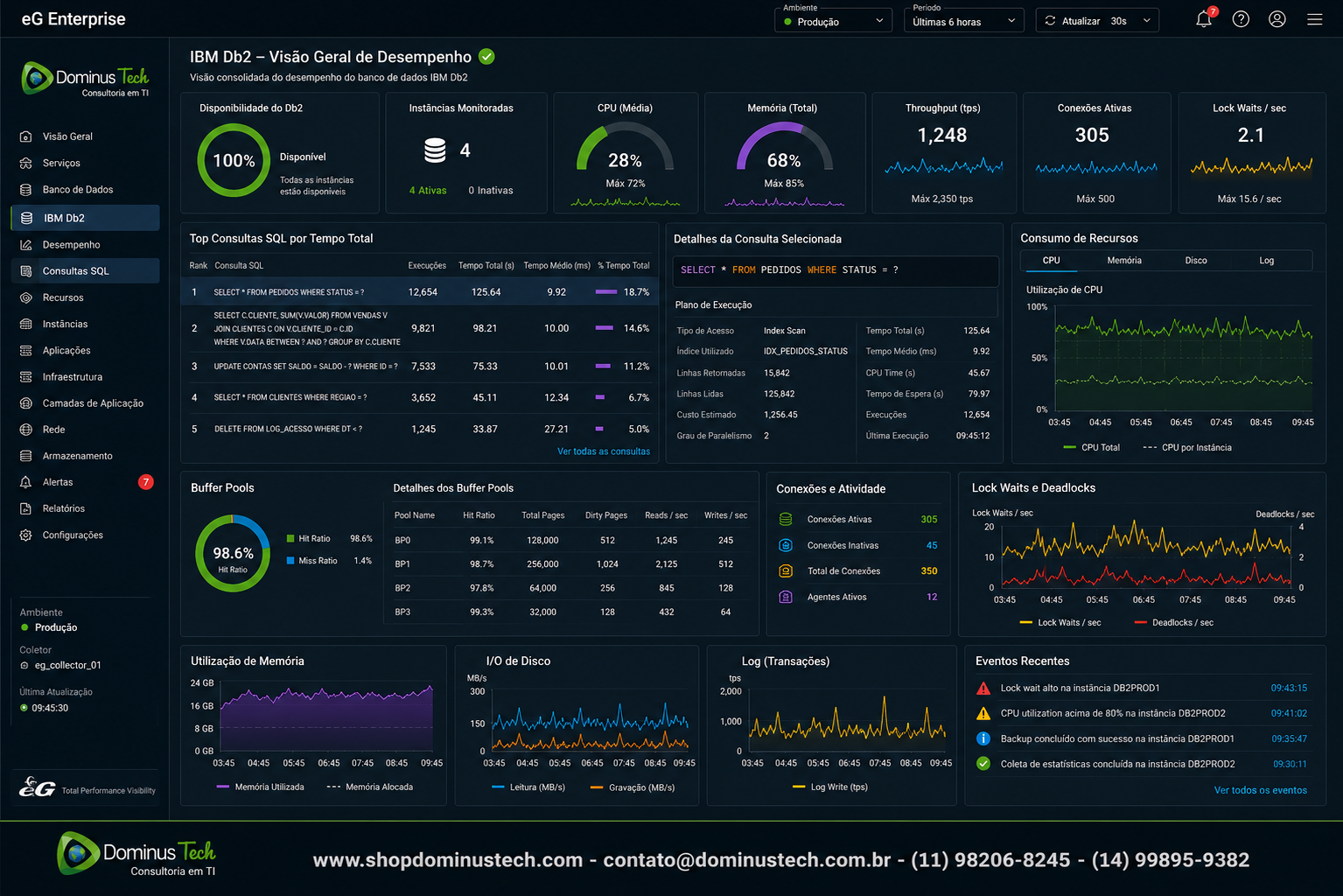Image resolution: width=1343 pixels, height=896 pixels.
Task: Switch to the Memória resource tab
Action: 1124,261
